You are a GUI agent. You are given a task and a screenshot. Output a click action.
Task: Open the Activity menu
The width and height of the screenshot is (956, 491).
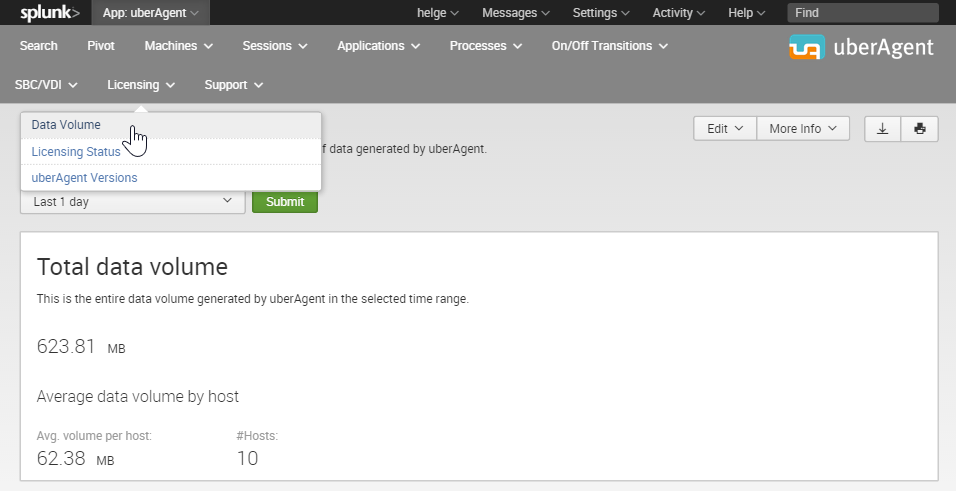tap(679, 13)
